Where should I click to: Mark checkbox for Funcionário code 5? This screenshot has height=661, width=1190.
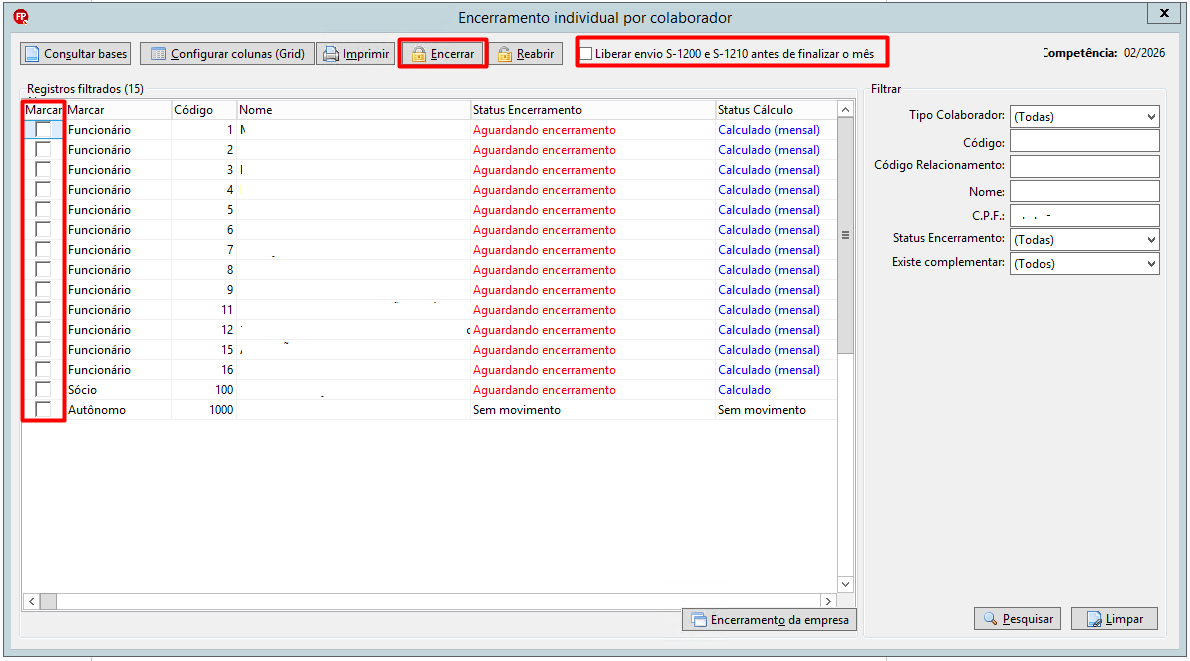click(x=43, y=209)
